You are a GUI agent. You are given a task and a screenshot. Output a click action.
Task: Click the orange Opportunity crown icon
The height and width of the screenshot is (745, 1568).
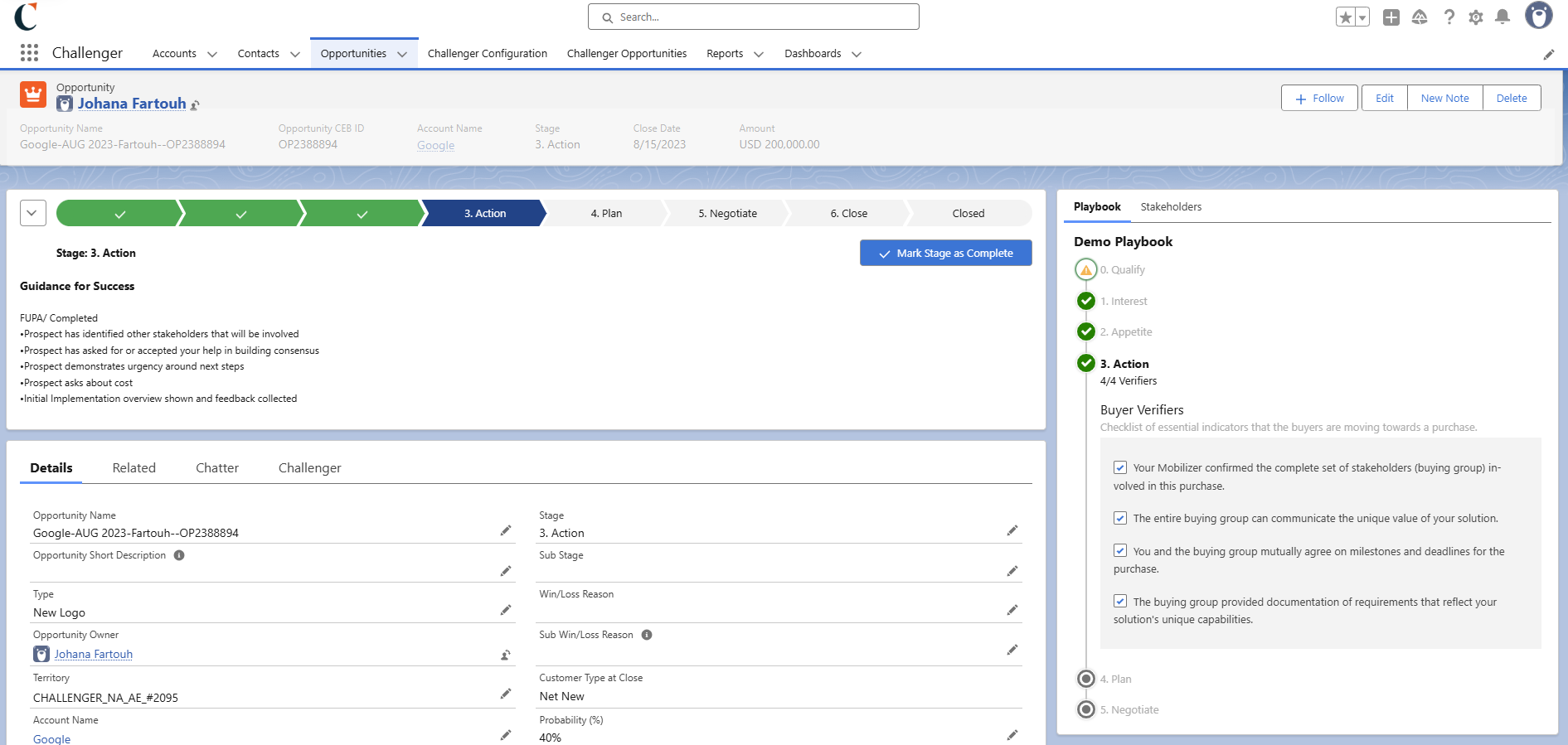click(33, 94)
